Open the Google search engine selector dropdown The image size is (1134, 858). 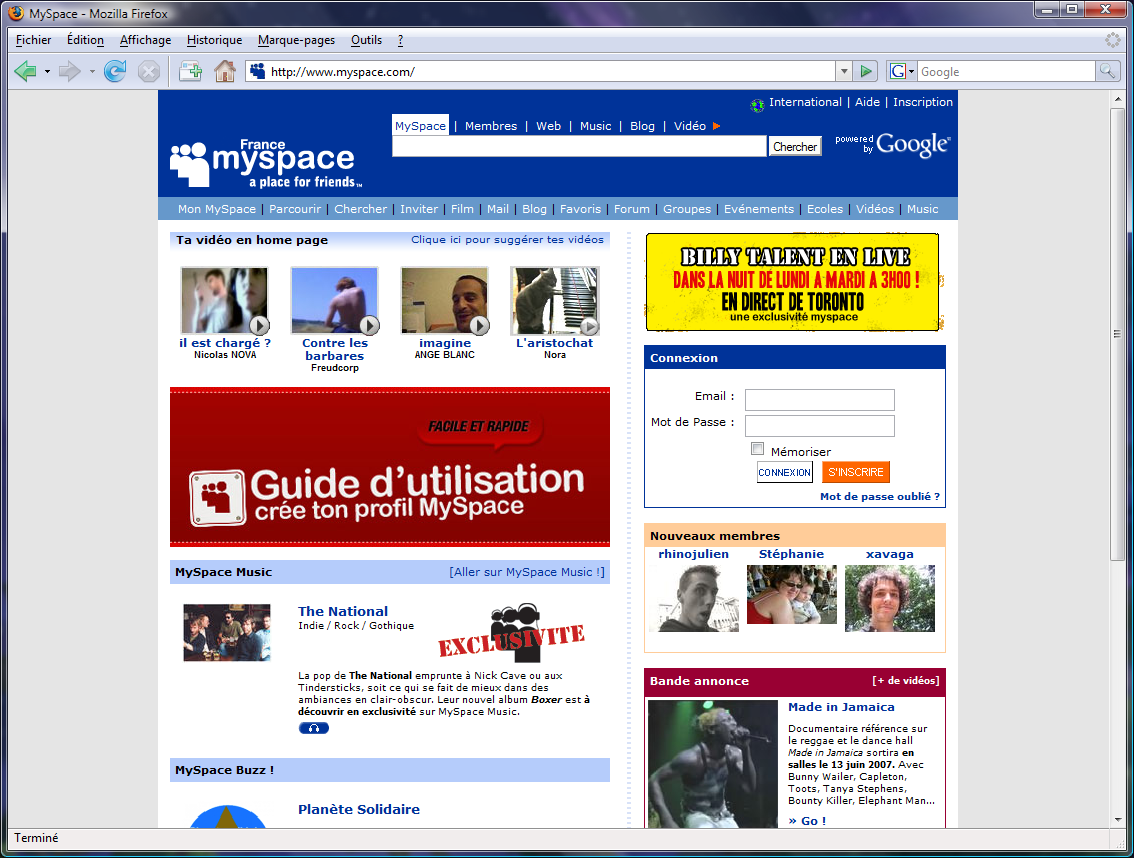pyautogui.click(x=902, y=71)
